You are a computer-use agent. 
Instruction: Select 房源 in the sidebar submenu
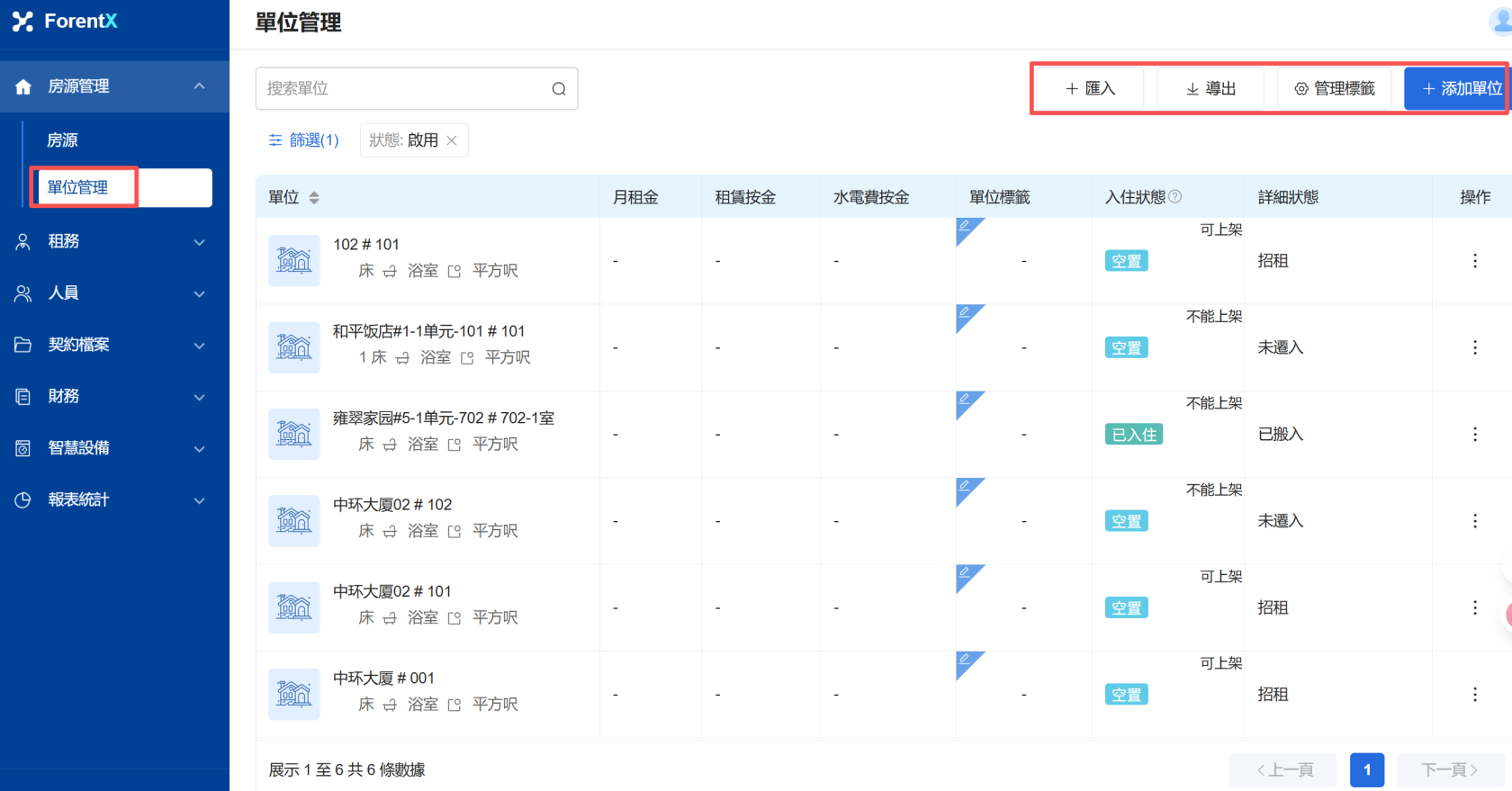(63, 140)
